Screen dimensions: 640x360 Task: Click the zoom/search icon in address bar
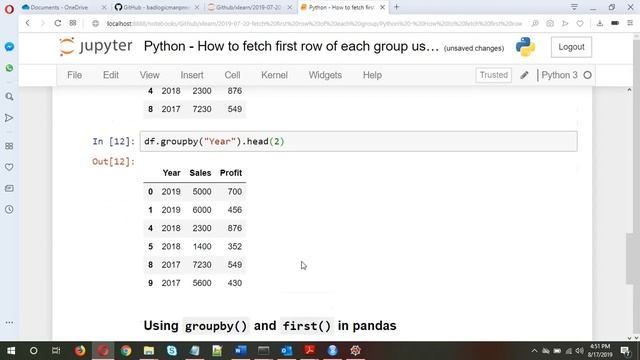[x=535, y=23]
